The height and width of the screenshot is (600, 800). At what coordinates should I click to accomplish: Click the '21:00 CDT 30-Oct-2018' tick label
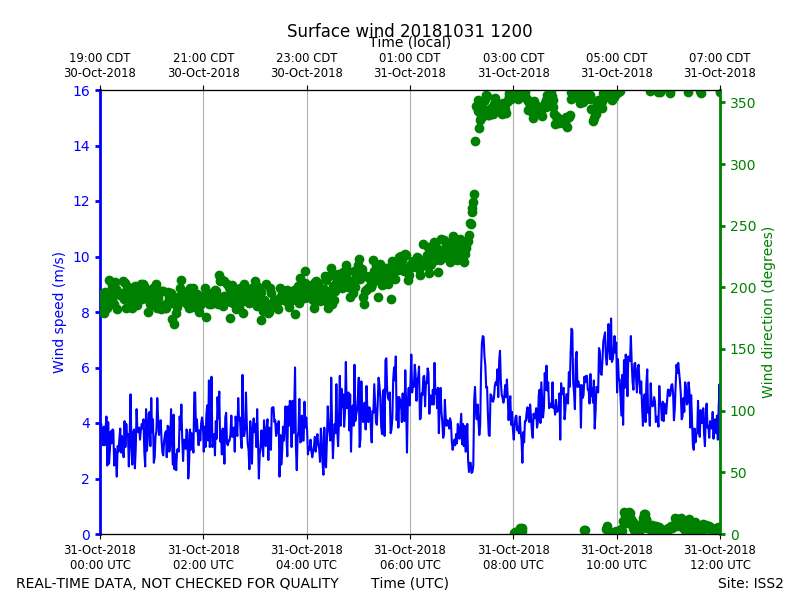coord(204,65)
